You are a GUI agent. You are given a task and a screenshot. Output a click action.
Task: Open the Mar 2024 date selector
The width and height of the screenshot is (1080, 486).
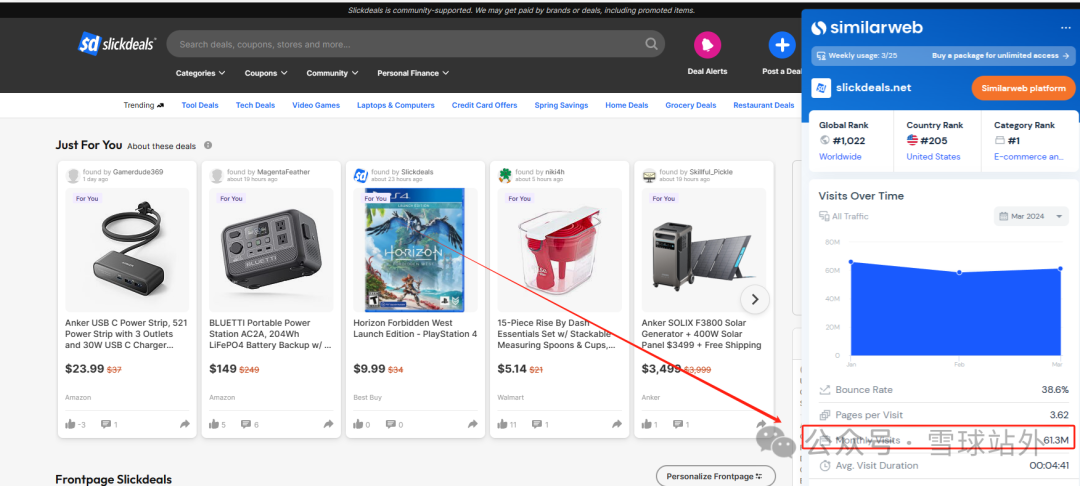tap(1032, 216)
